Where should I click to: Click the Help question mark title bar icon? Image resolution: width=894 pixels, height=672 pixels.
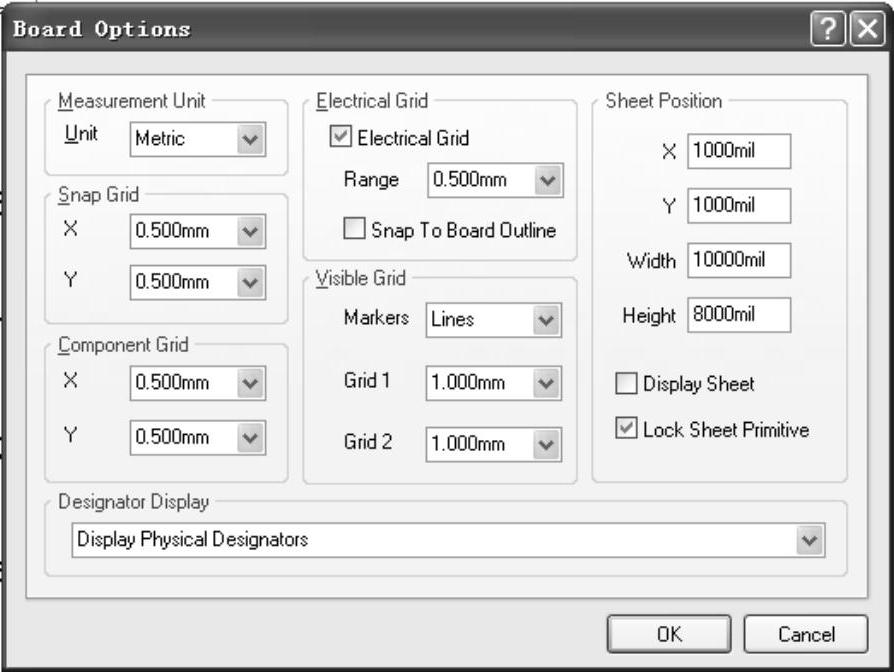point(828,28)
